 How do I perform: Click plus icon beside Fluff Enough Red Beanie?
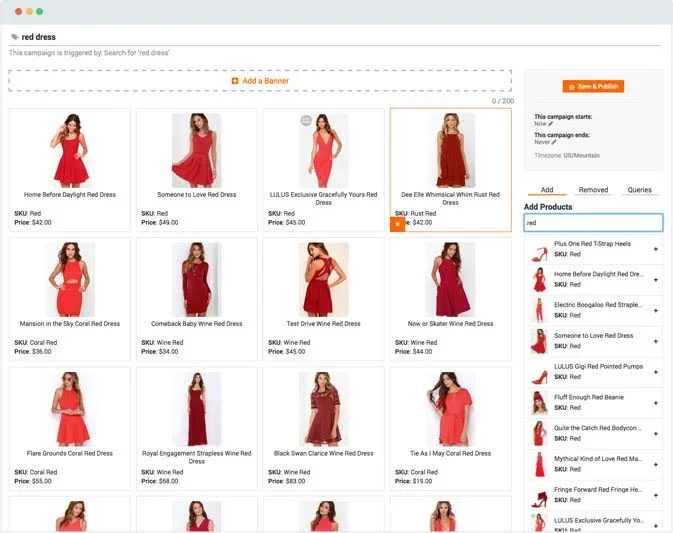(656, 403)
